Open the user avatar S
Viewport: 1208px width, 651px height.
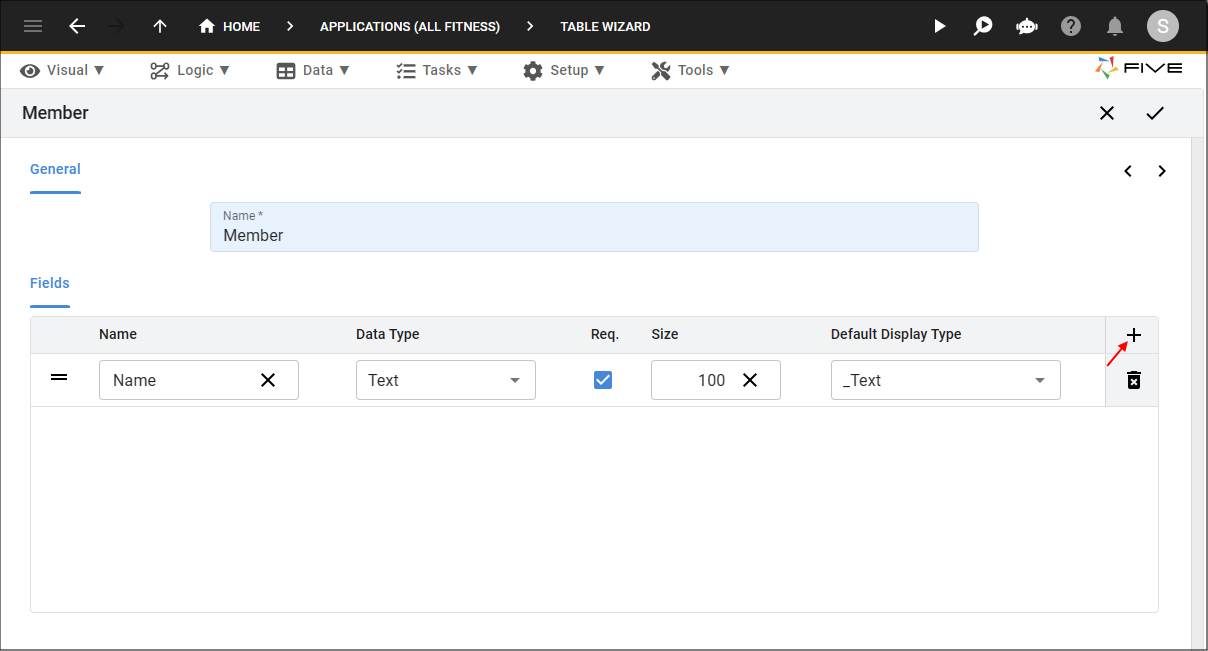click(1162, 26)
